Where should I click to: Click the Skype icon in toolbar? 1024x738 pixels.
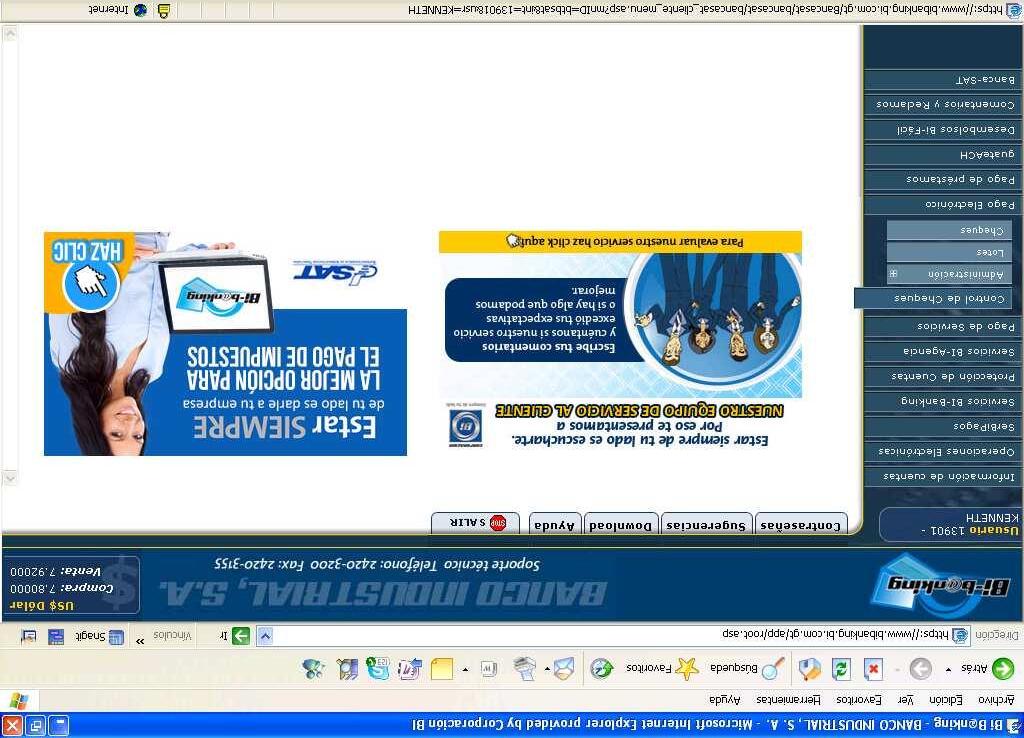tap(377, 669)
